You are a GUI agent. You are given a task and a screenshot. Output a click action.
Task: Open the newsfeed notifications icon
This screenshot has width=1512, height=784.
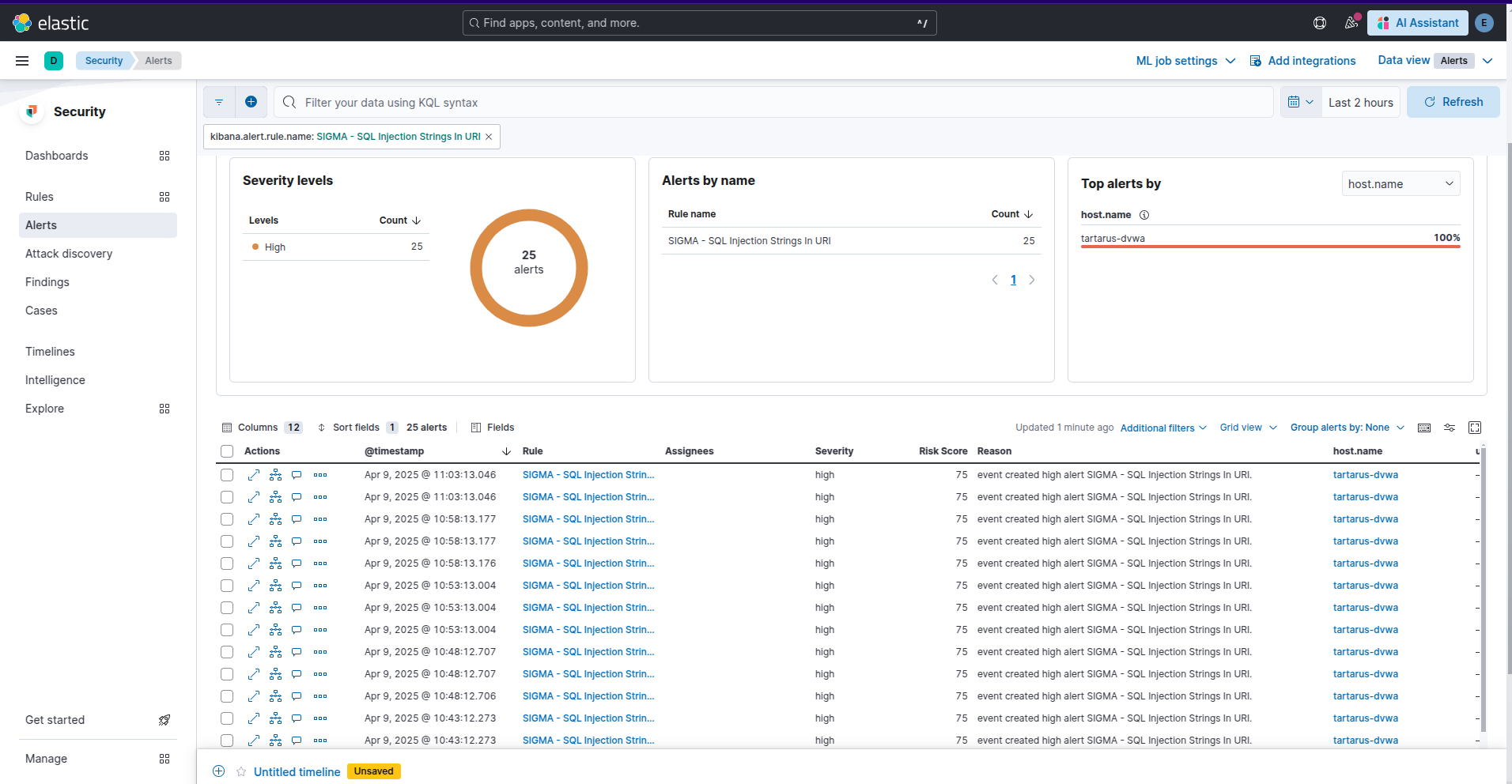tap(1351, 23)
